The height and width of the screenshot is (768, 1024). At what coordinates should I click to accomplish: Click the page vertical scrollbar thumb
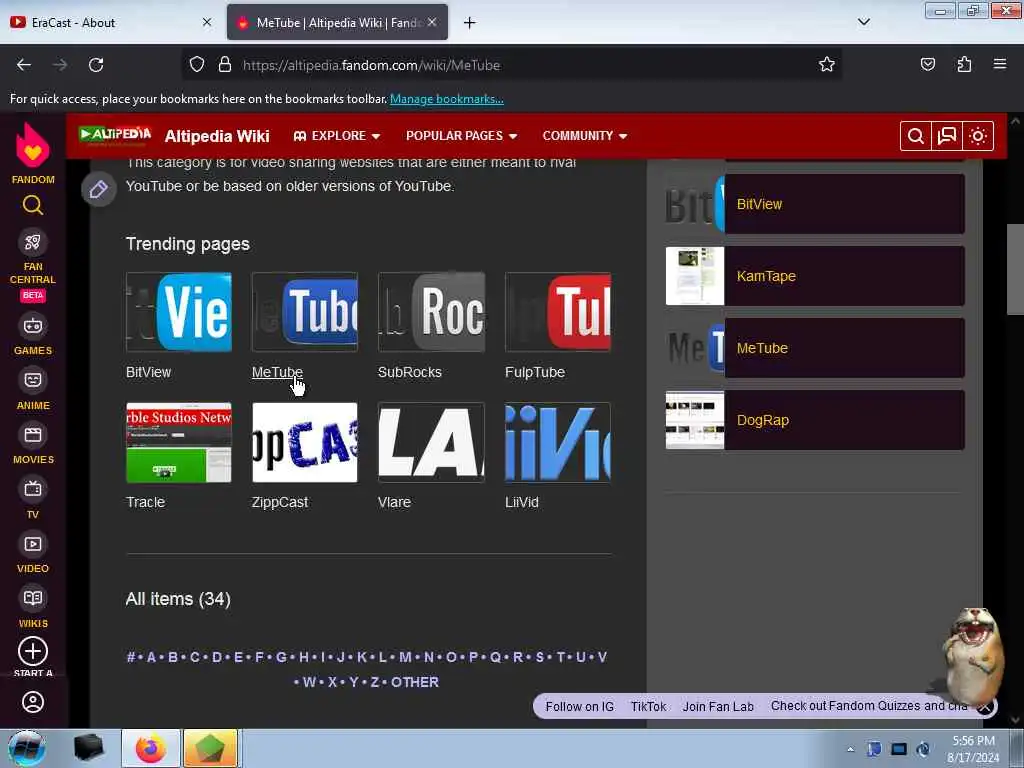(x=1015, y=270)
